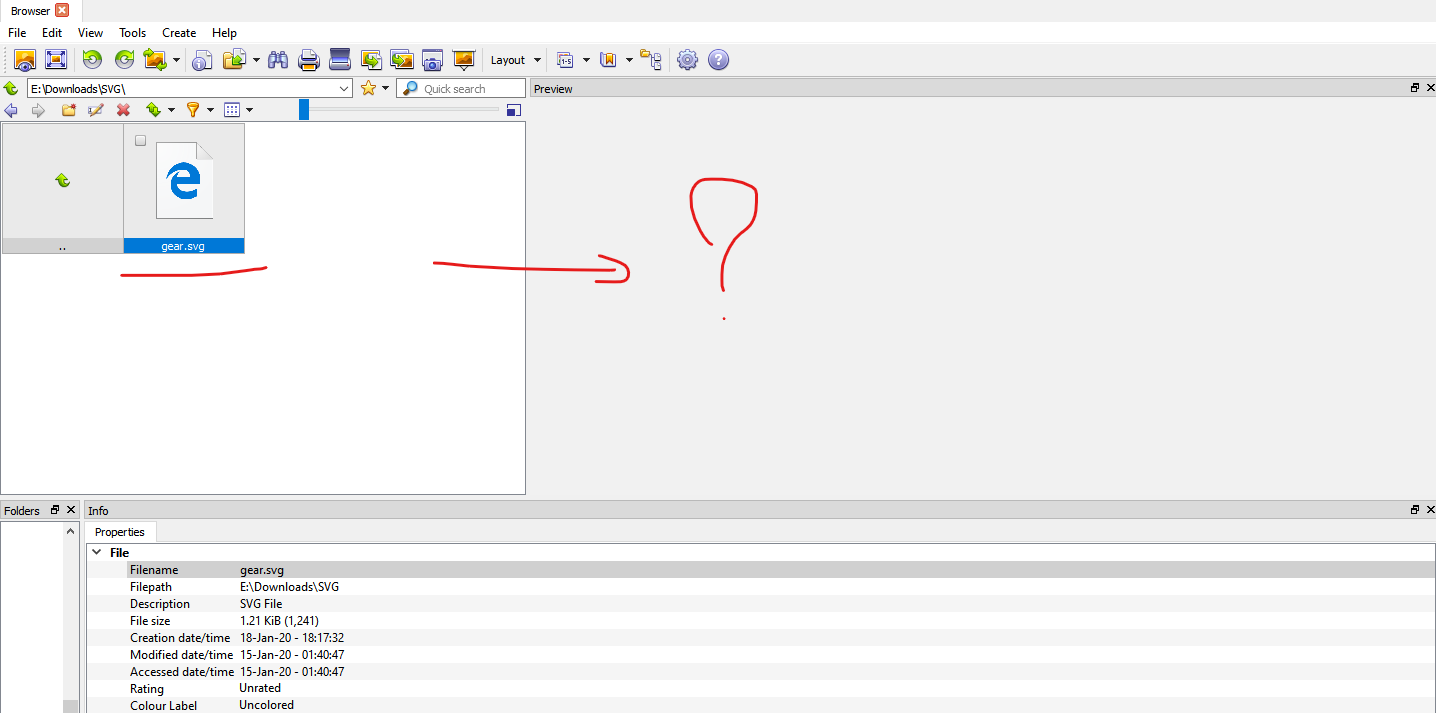This screenshot has width=1436, height=713.
Task: Click the fullscreen view icon
Action: coord(56,60)
